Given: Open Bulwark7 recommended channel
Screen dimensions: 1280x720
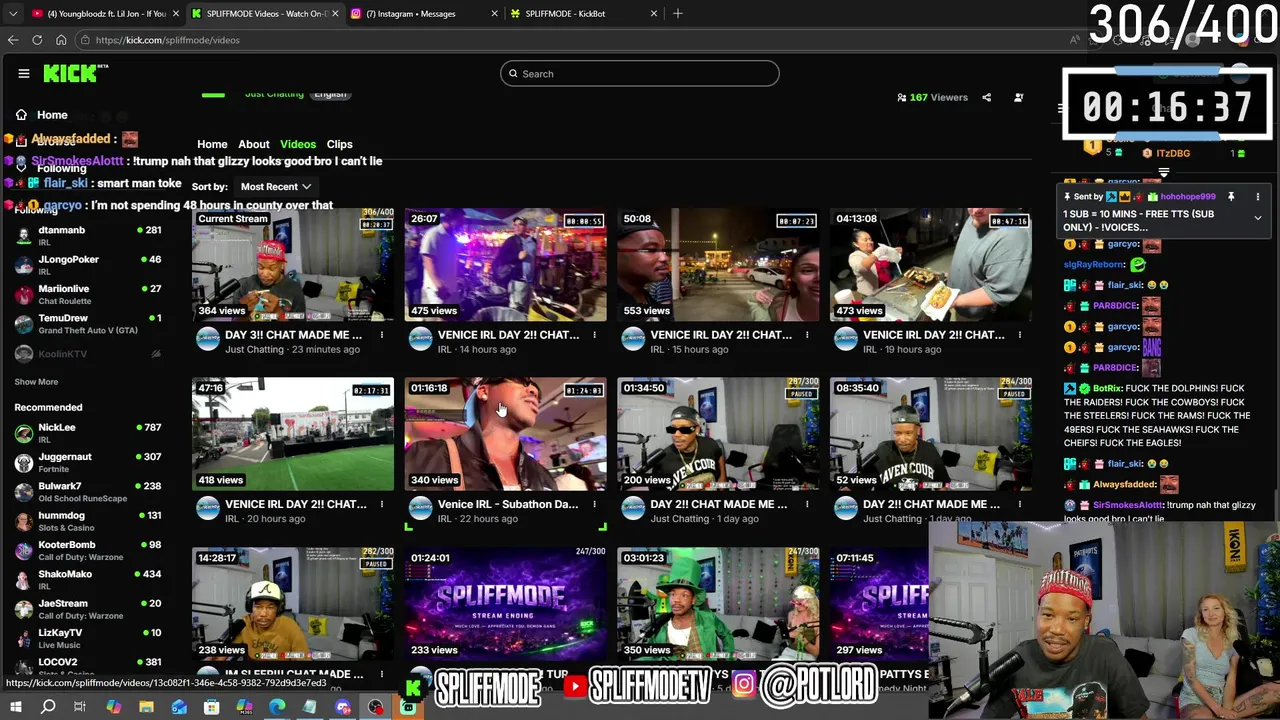Looking at the screenshot, I should [x=88, y=492].
